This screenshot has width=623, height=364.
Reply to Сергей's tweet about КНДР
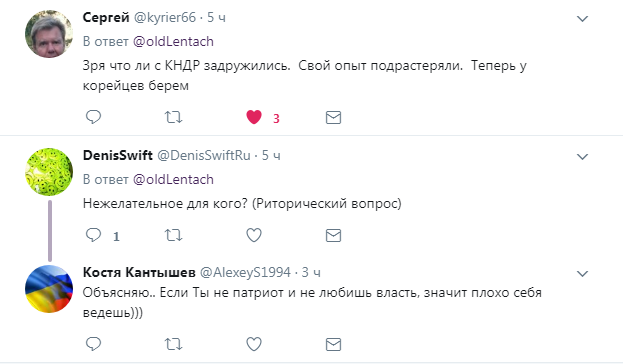(x=94, y=117)
